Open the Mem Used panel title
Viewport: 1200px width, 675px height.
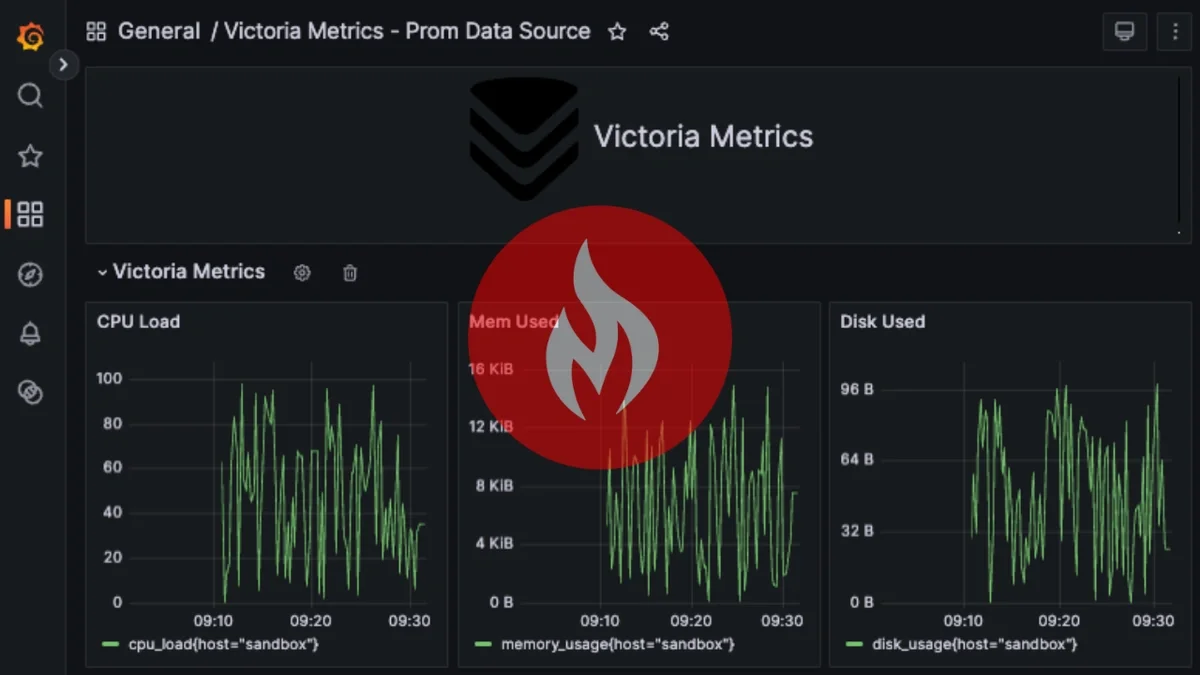(513, 322)
